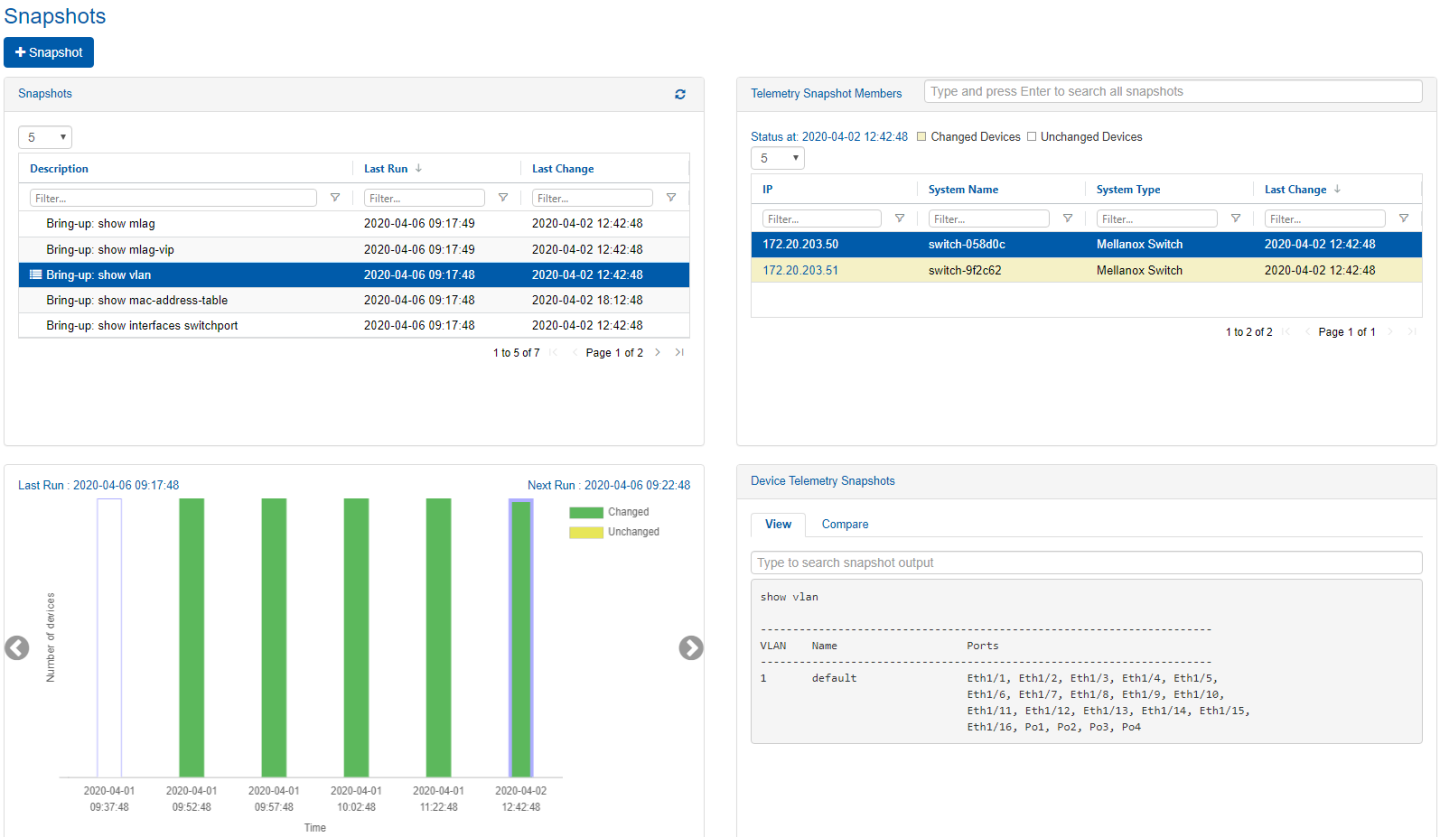Switch to the Compare tab

tap(844, 524)
